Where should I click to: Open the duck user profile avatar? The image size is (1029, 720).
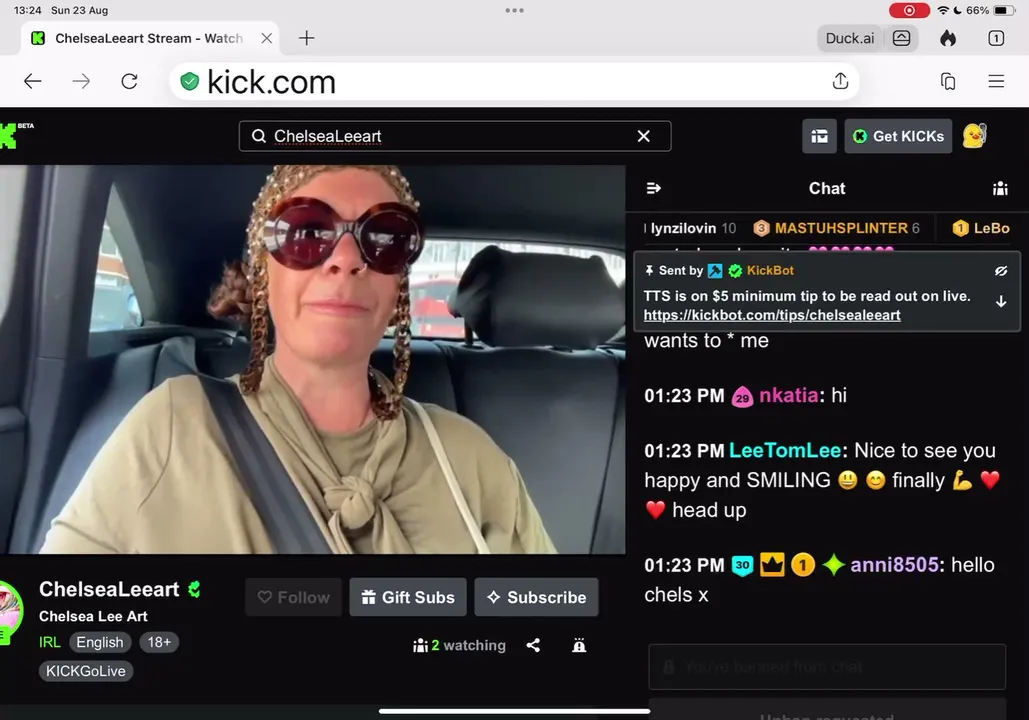(x=975, y=136)
